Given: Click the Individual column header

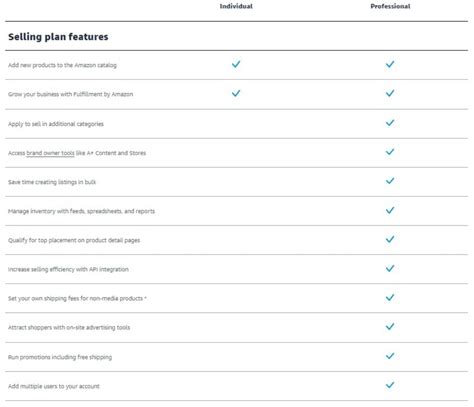Looking at the screenshot, I should tap(236, 6).
